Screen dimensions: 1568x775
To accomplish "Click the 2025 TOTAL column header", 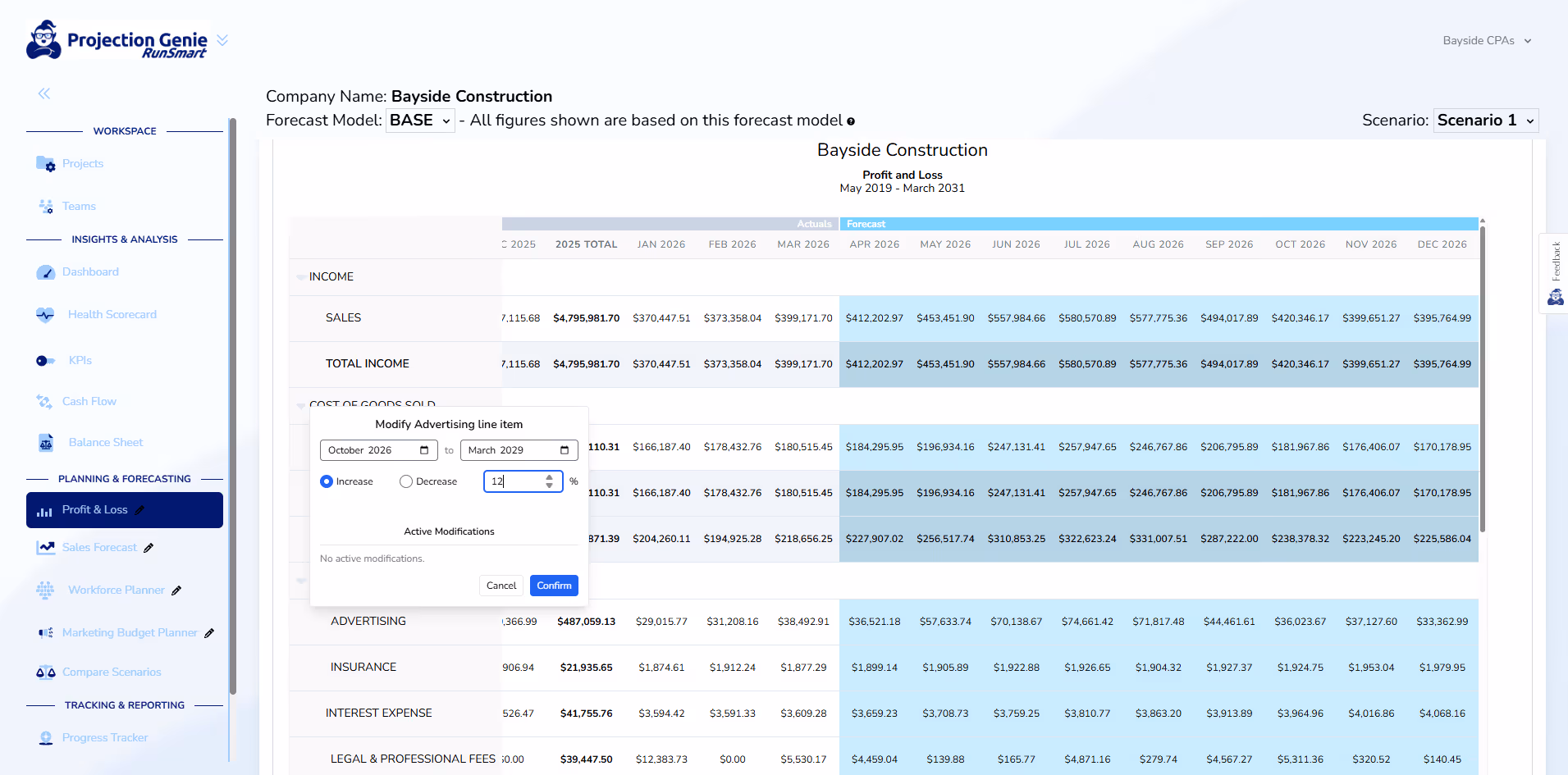I will point(586,244).
